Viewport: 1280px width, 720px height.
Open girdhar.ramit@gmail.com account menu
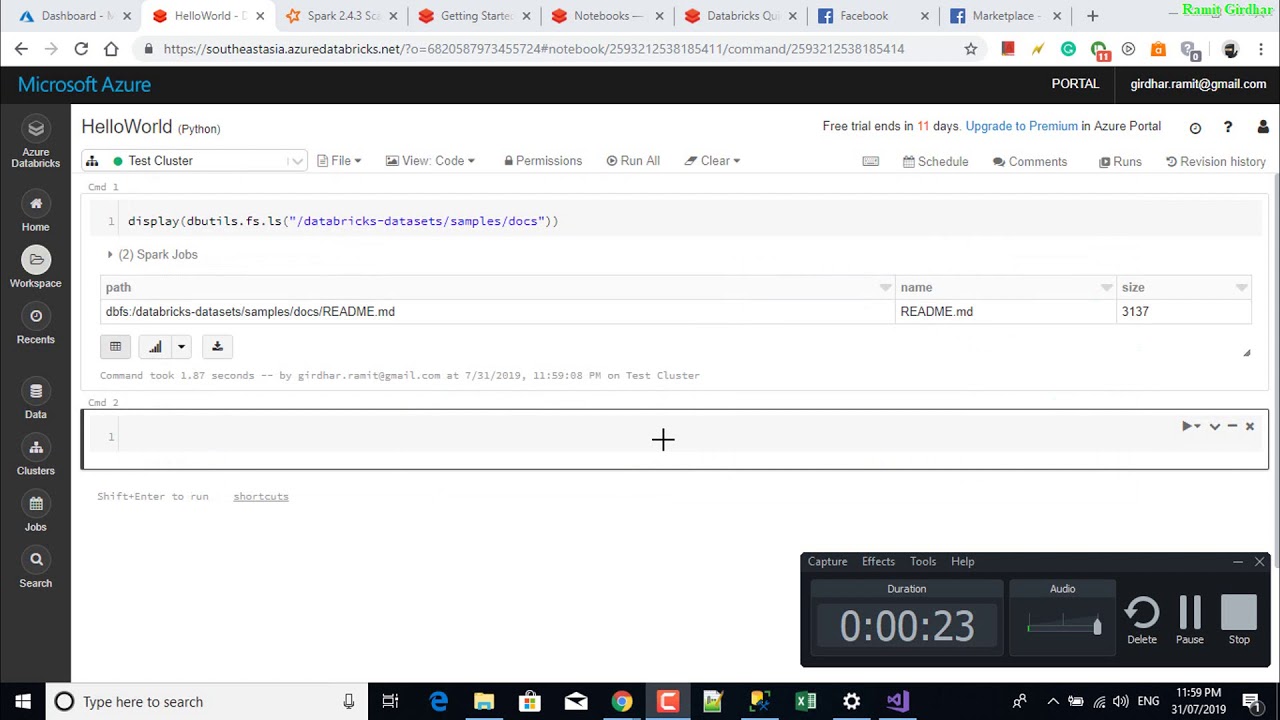(1198, 84)
